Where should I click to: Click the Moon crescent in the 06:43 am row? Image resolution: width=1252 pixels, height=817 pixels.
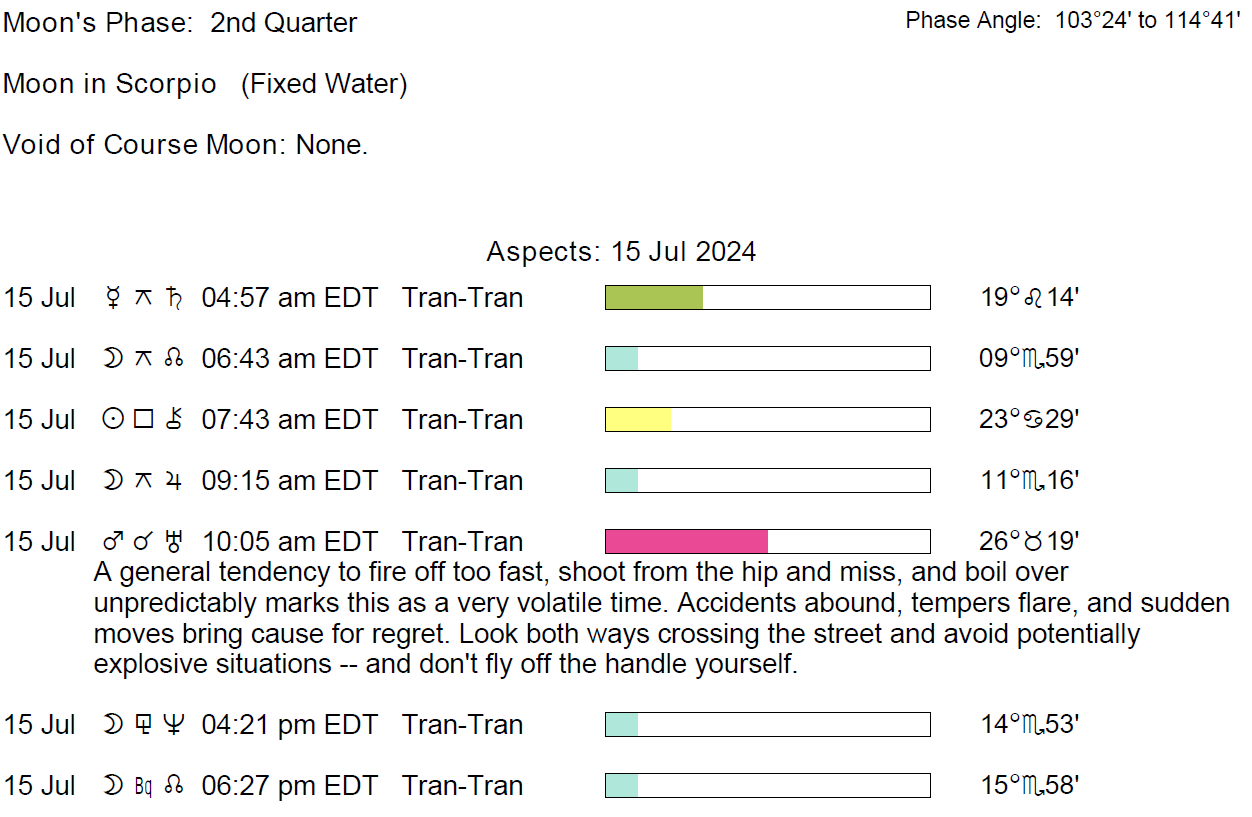[112, 359]
